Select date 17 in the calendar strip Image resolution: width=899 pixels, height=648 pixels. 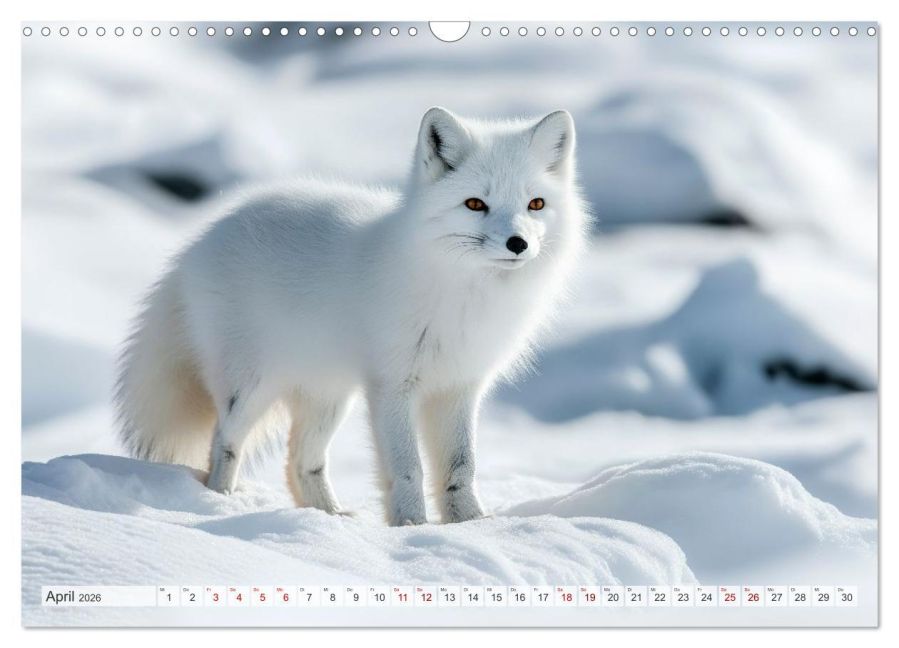(543, 597)
